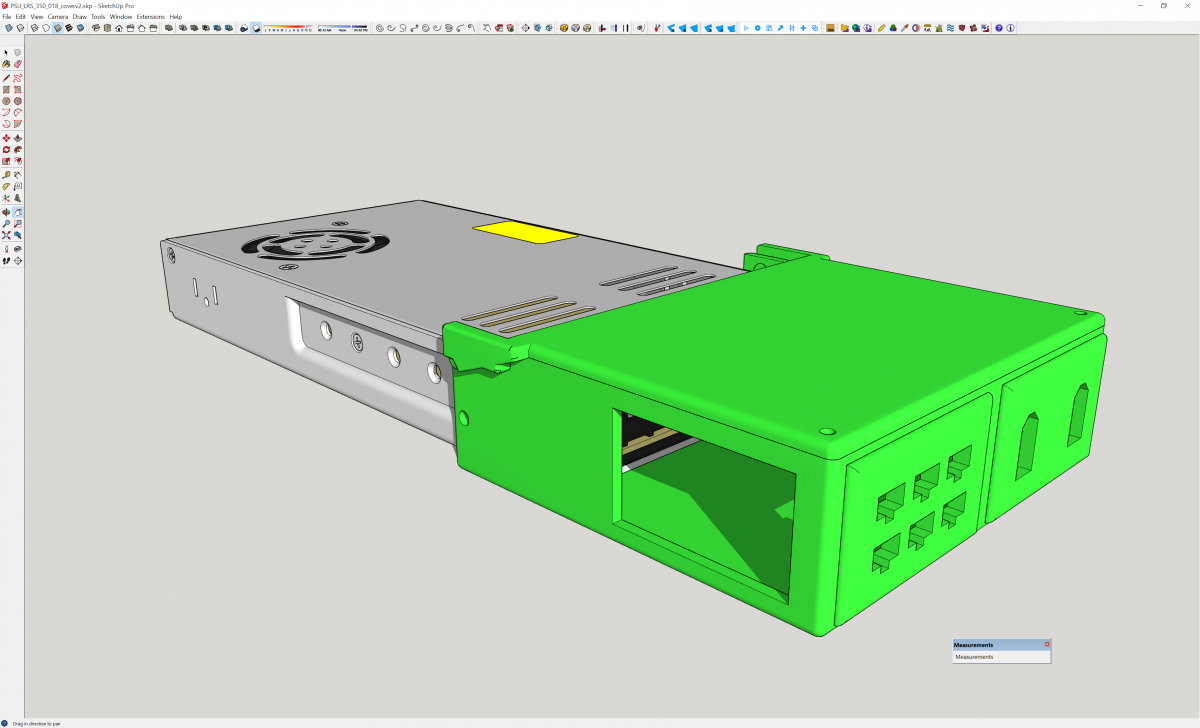Expand the Window menu
The height and width of the screenshot is (728, 1200).
tap(120, 17)
